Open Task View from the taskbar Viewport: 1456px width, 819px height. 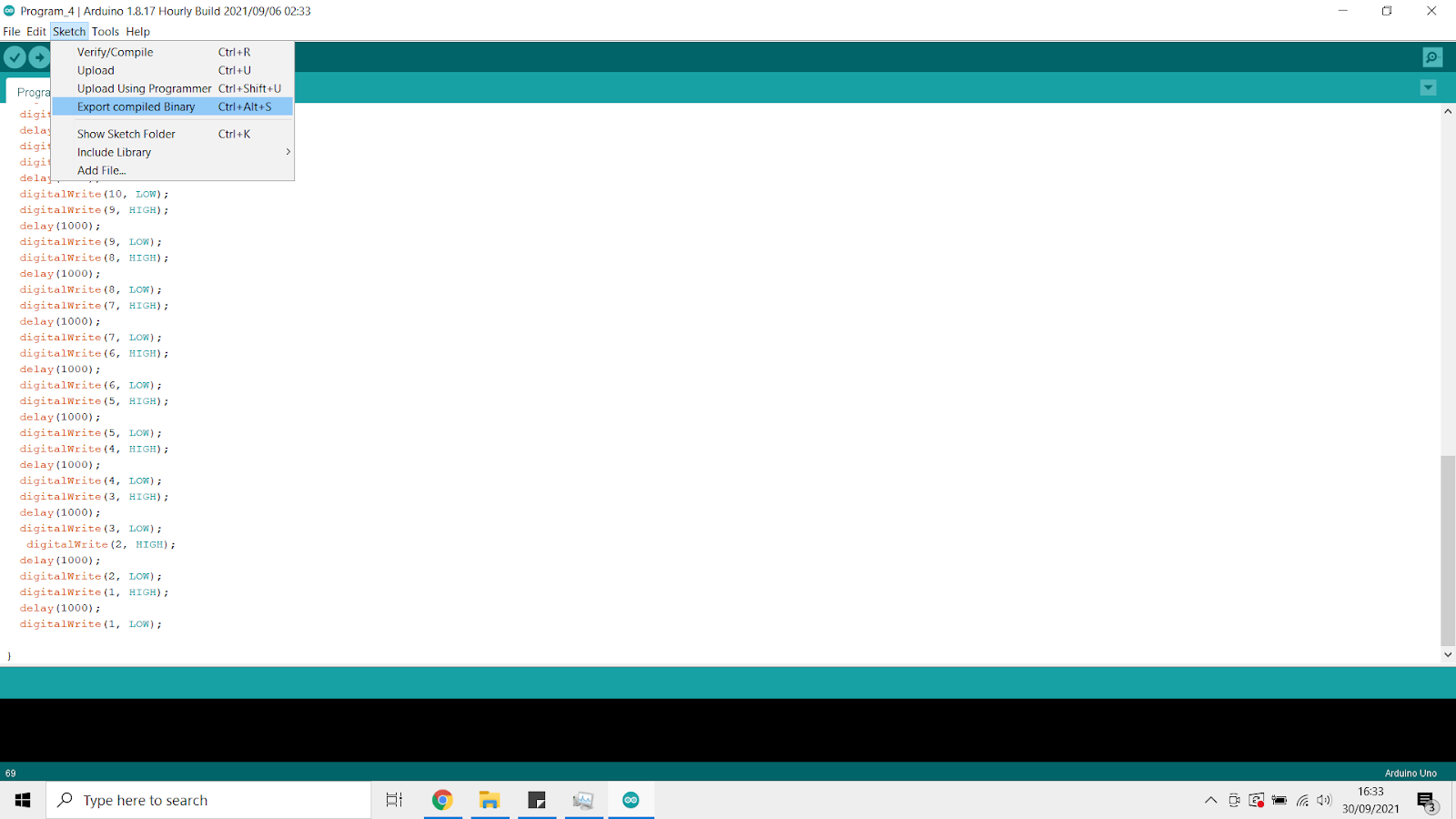pyautogui.click(x=394, y=800)
